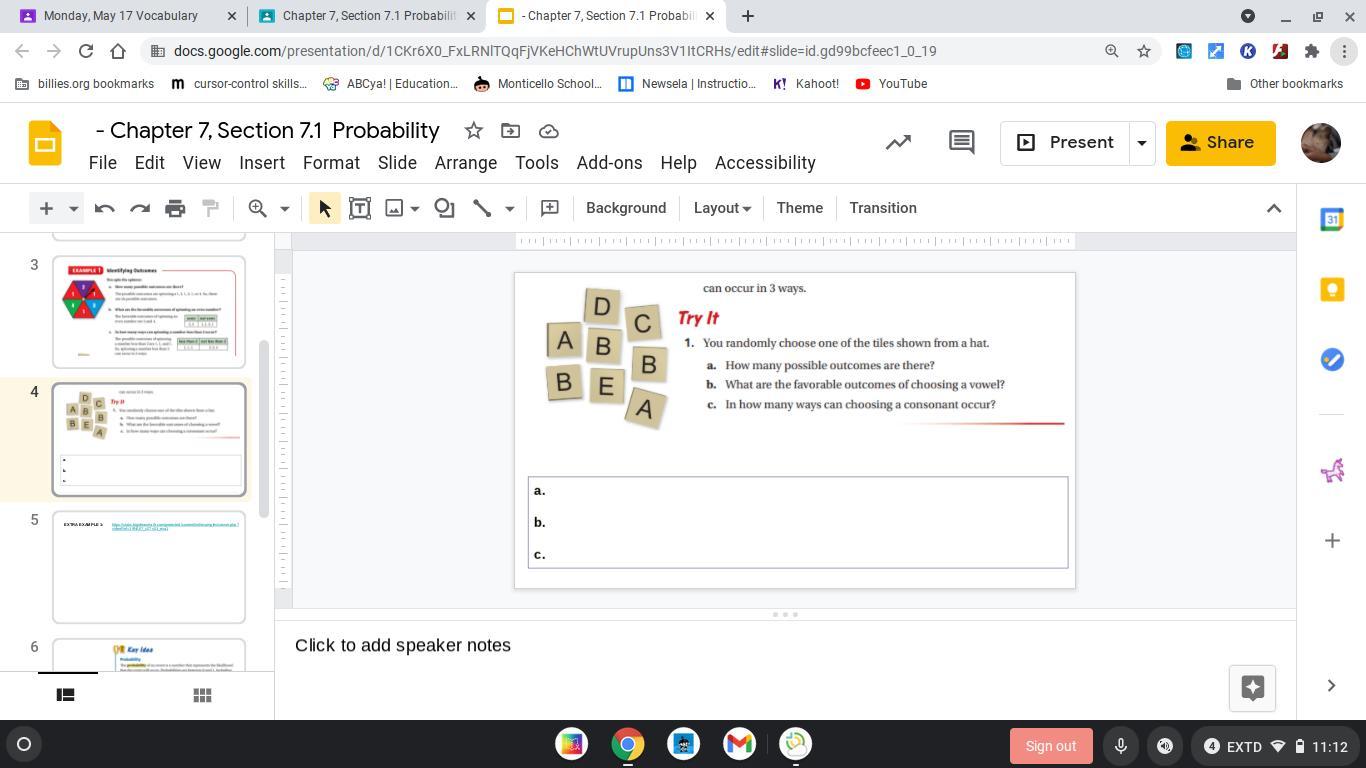This screenshot has height=768, width=1366.
Task: Redo the last action
Action: (140, 208)
